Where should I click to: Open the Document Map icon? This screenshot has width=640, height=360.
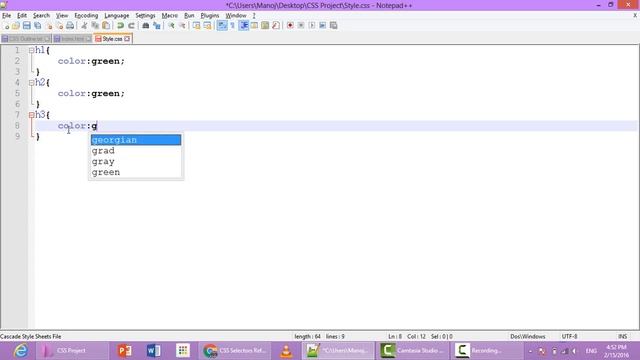pos(265,26)
